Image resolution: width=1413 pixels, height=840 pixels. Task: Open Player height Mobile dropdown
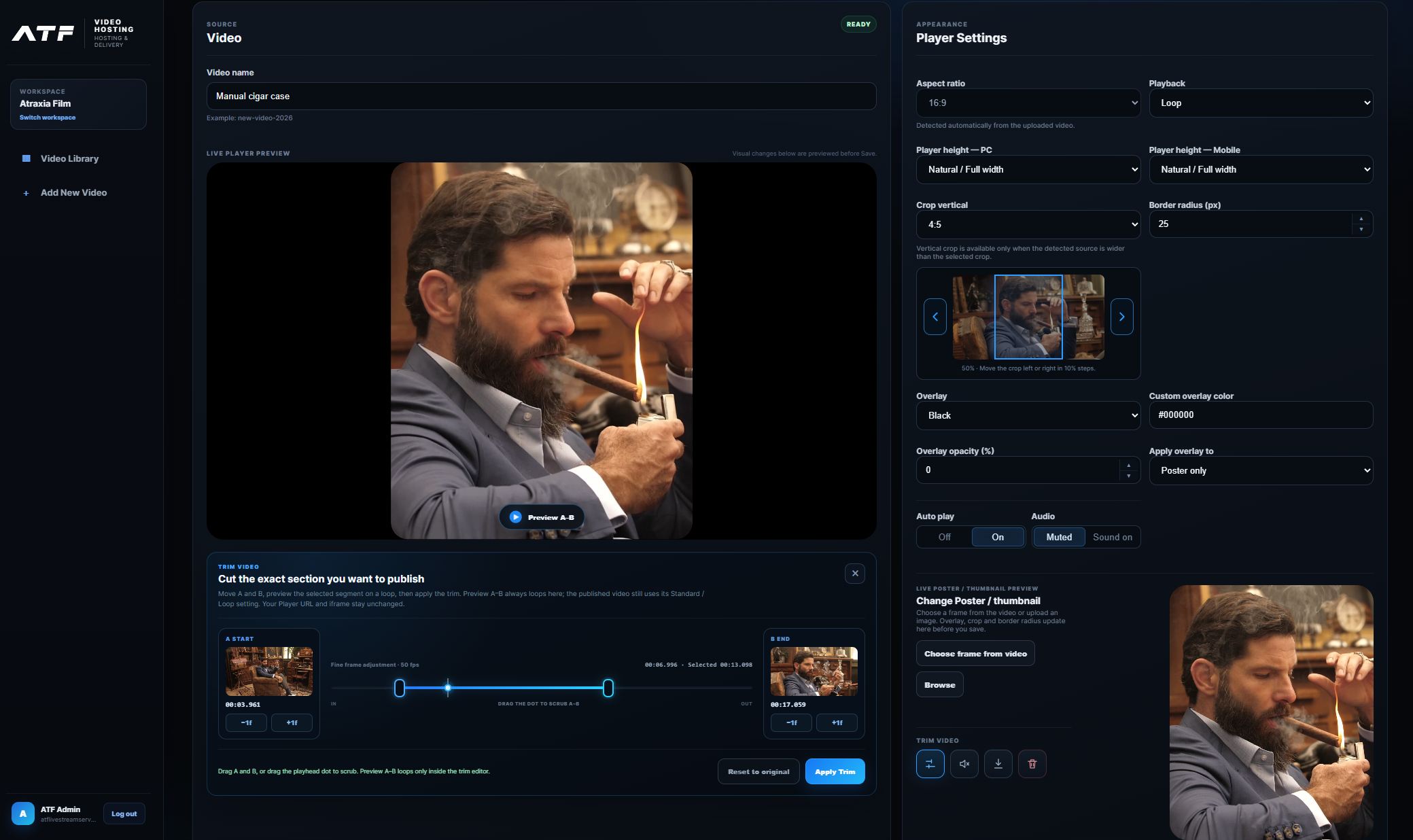pyautogui.click(x=1261, y=170)
